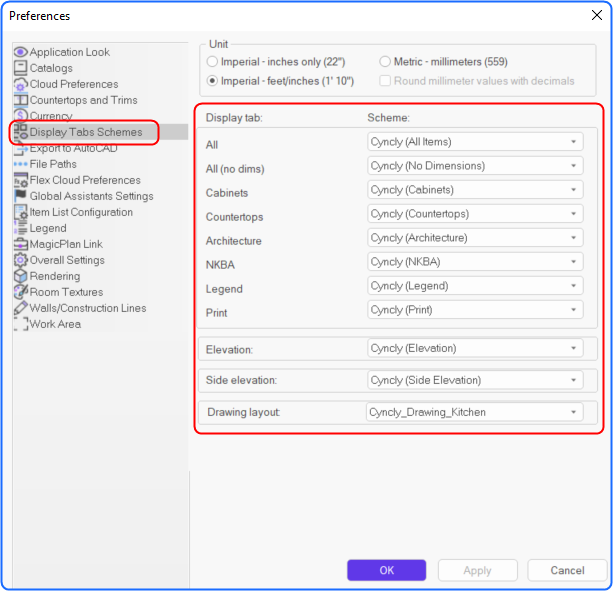
Task: Open Walls/Construction Lines preferences
Action: [x=88, y=308]
